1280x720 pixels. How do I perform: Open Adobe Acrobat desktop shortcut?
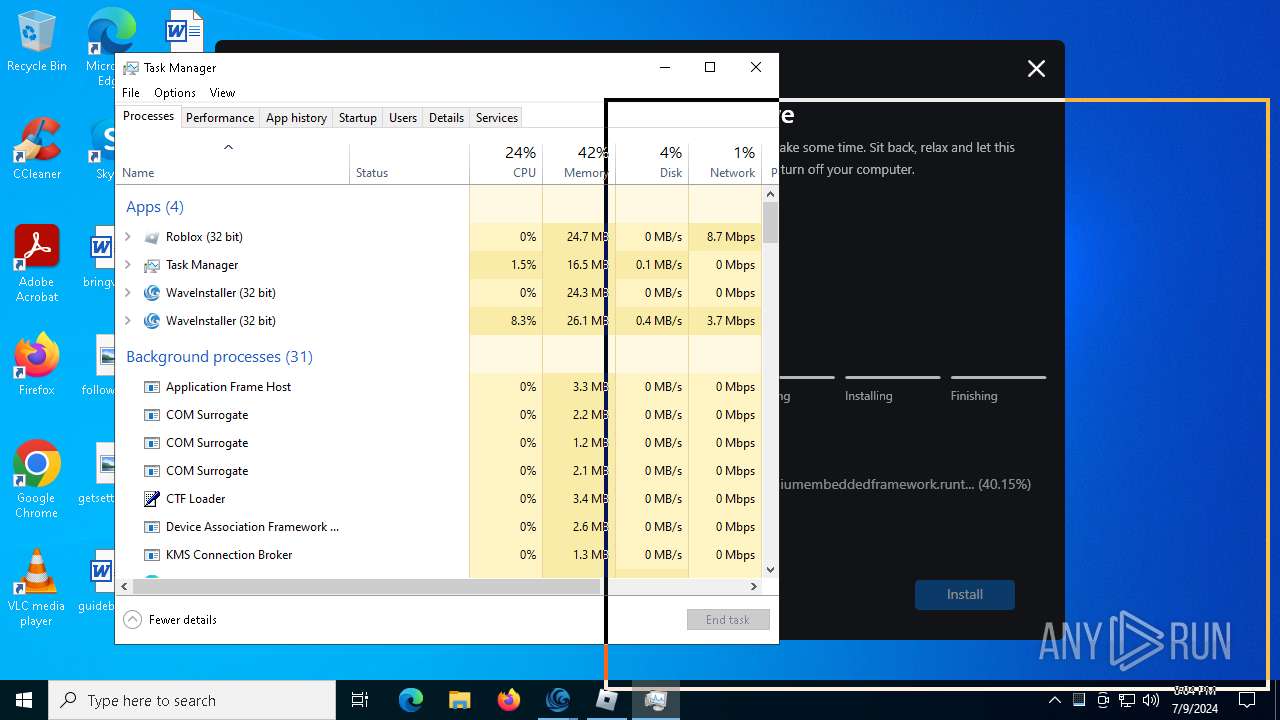coord(36,263)
